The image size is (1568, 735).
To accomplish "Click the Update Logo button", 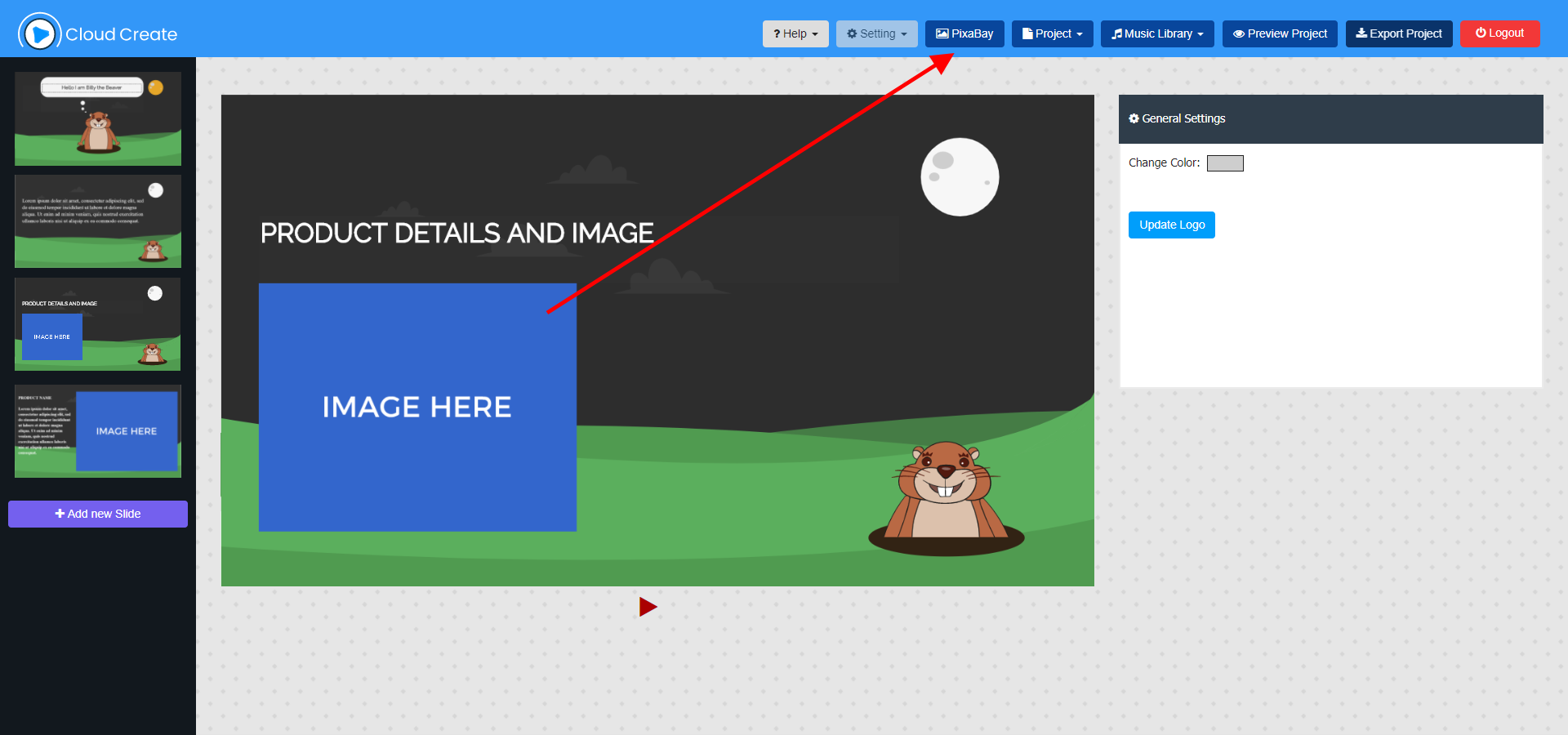I will (x=1171, y=225).
